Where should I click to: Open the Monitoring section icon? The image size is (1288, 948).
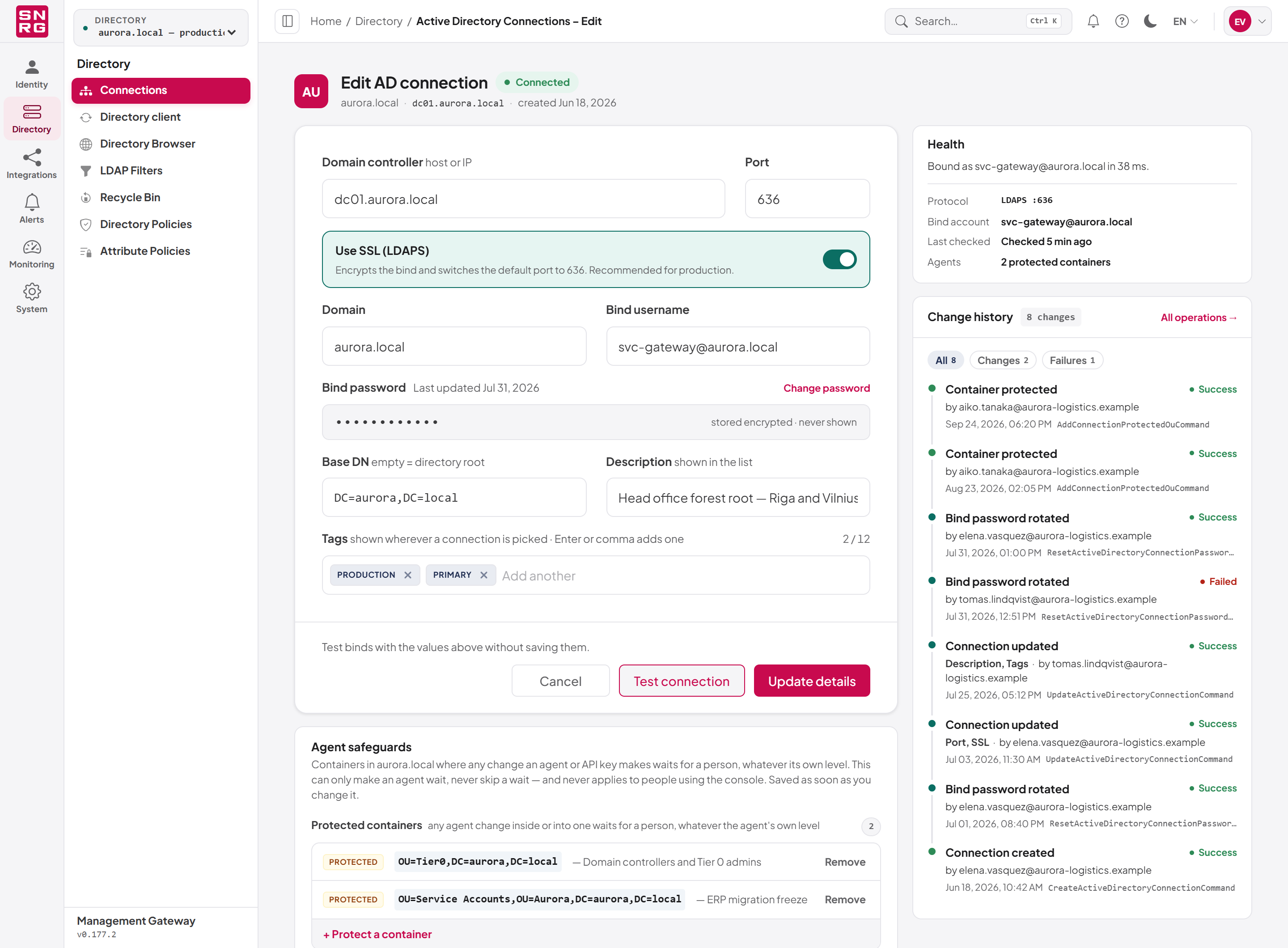[32, 247]
